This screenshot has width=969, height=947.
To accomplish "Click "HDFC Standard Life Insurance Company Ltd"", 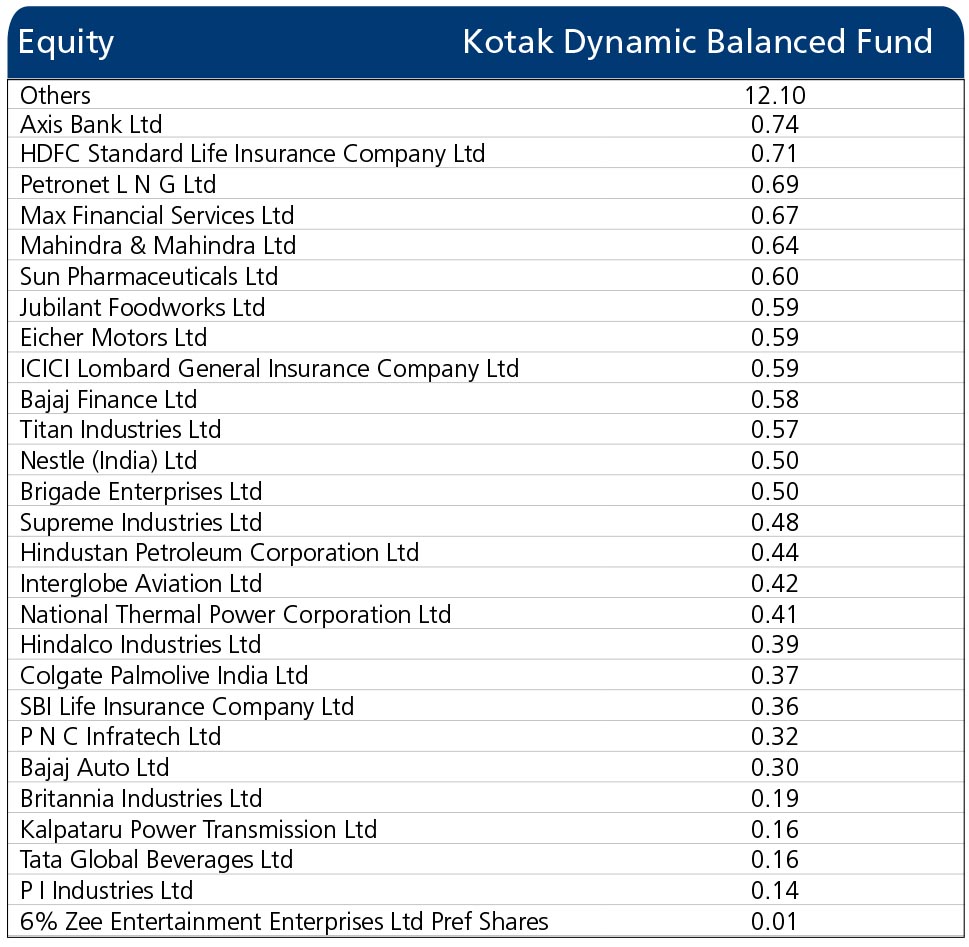I will coord(253,155).
